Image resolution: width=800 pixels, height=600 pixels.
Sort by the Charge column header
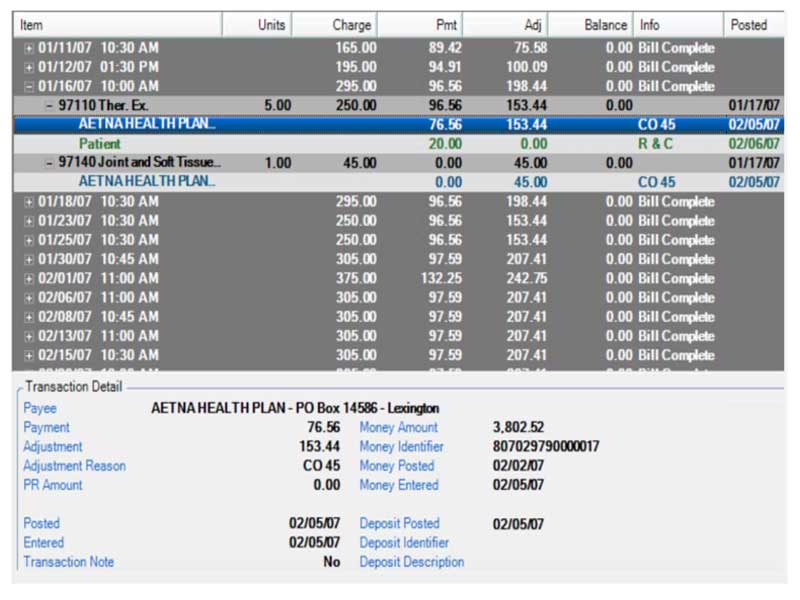(x=334, y=25)
